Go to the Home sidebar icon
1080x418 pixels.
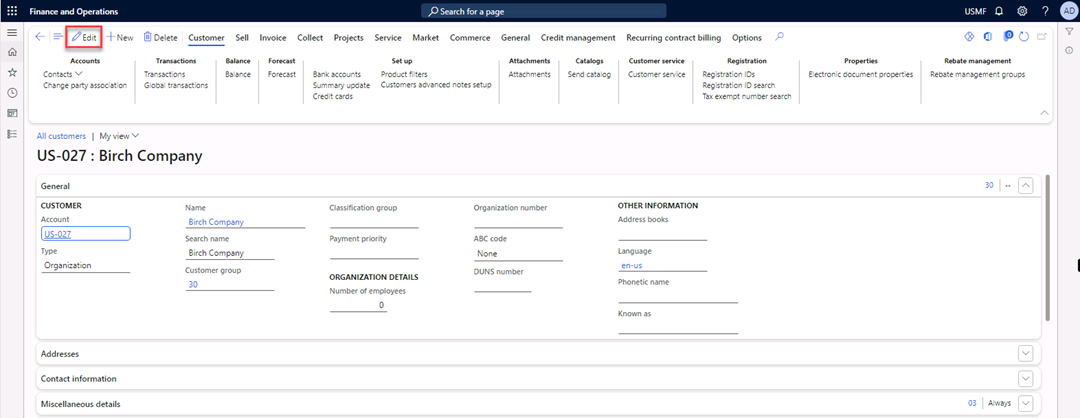(12, 52)
